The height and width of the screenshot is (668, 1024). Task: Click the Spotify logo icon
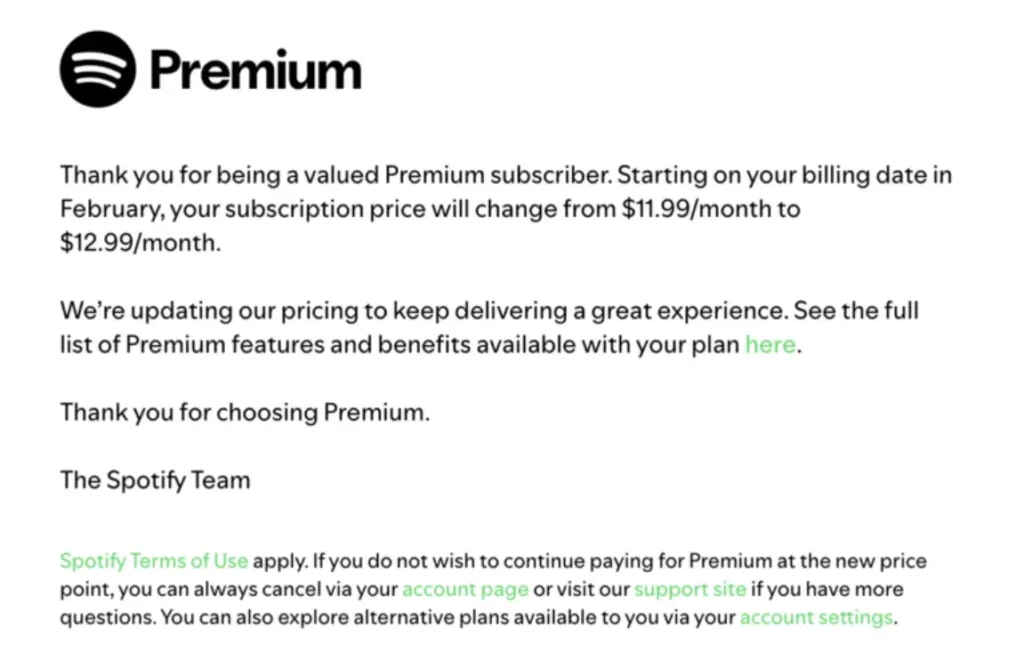97,70
